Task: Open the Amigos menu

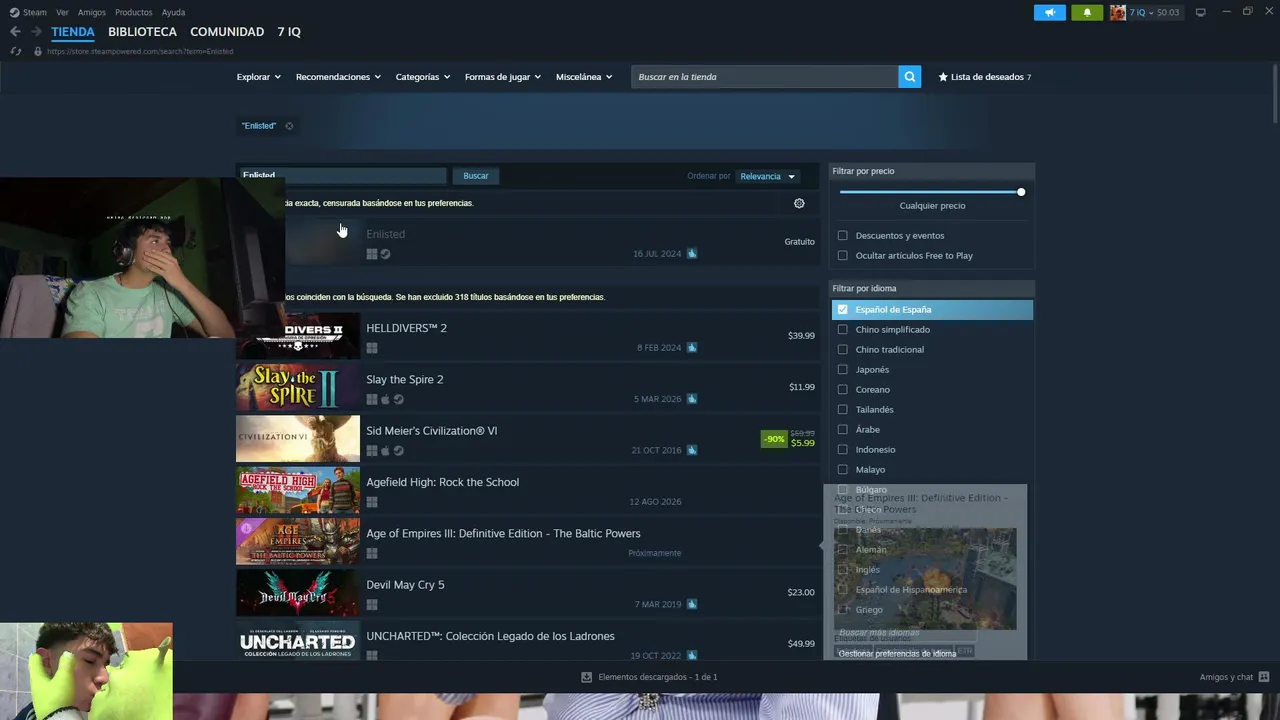Action: [92, 13]
